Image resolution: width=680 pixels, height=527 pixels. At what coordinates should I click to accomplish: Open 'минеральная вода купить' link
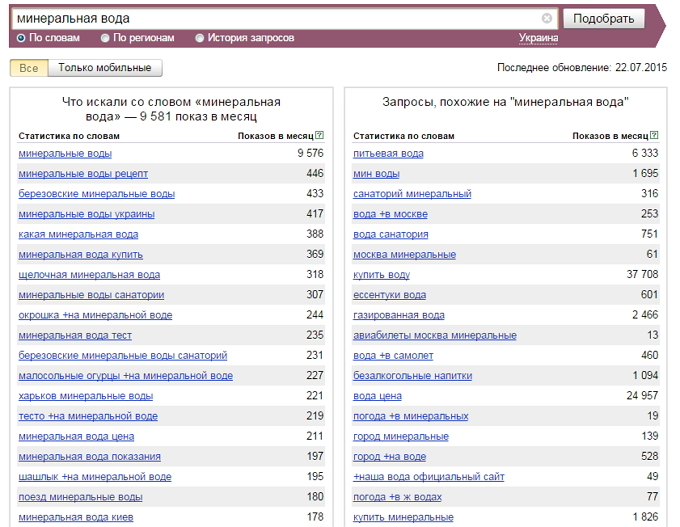(80, 255)
